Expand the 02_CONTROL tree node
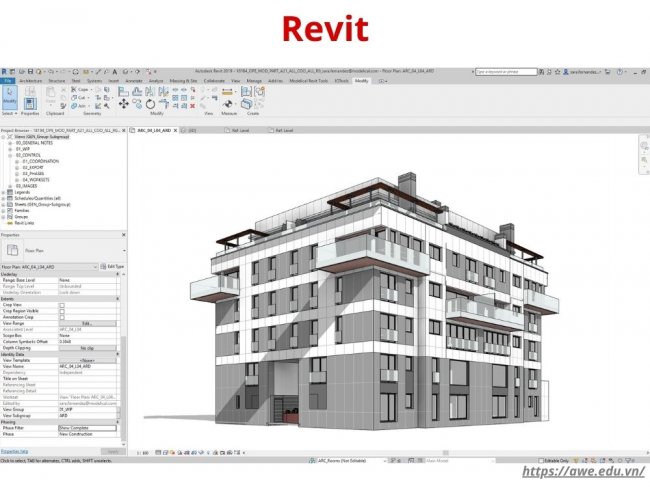Viewport: 650px width, 488px height. (x=10, y=155)
